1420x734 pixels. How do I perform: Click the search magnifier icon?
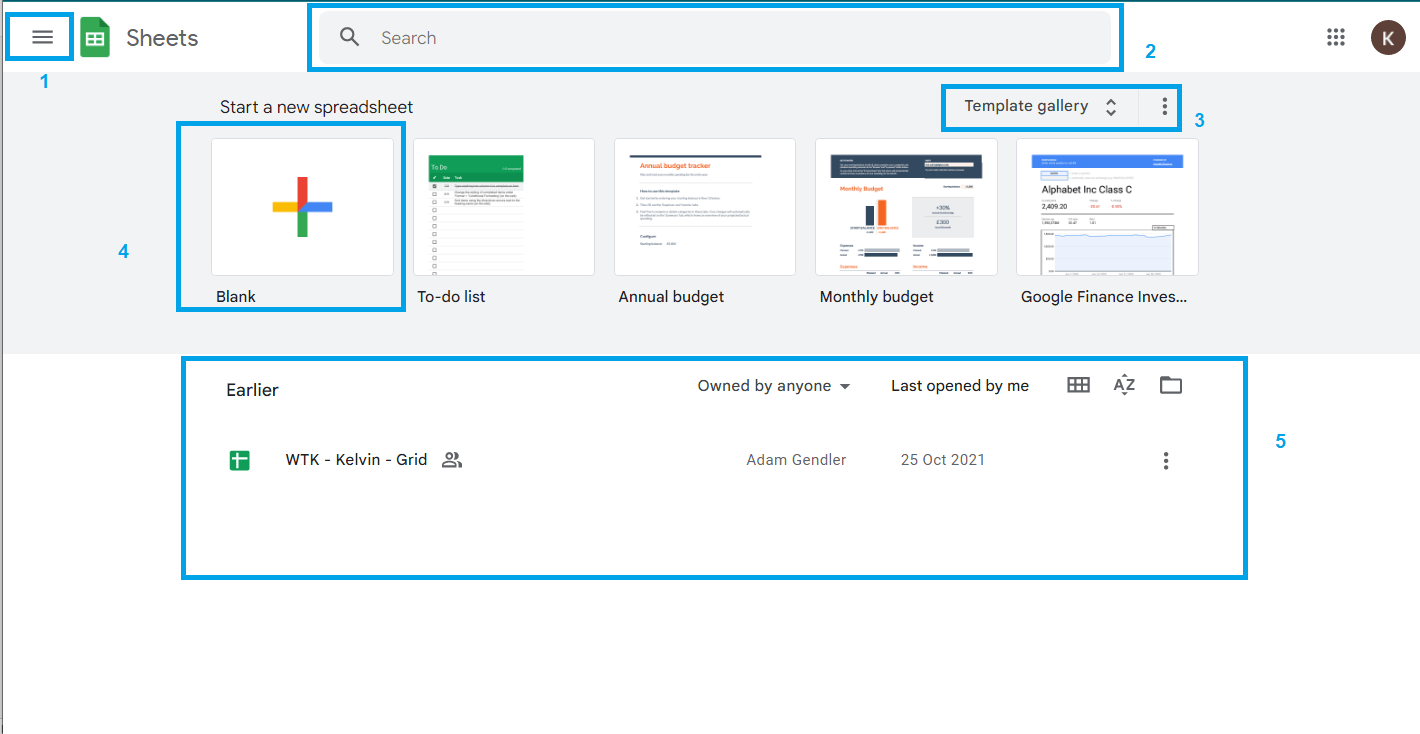click(x=349, y=36)
